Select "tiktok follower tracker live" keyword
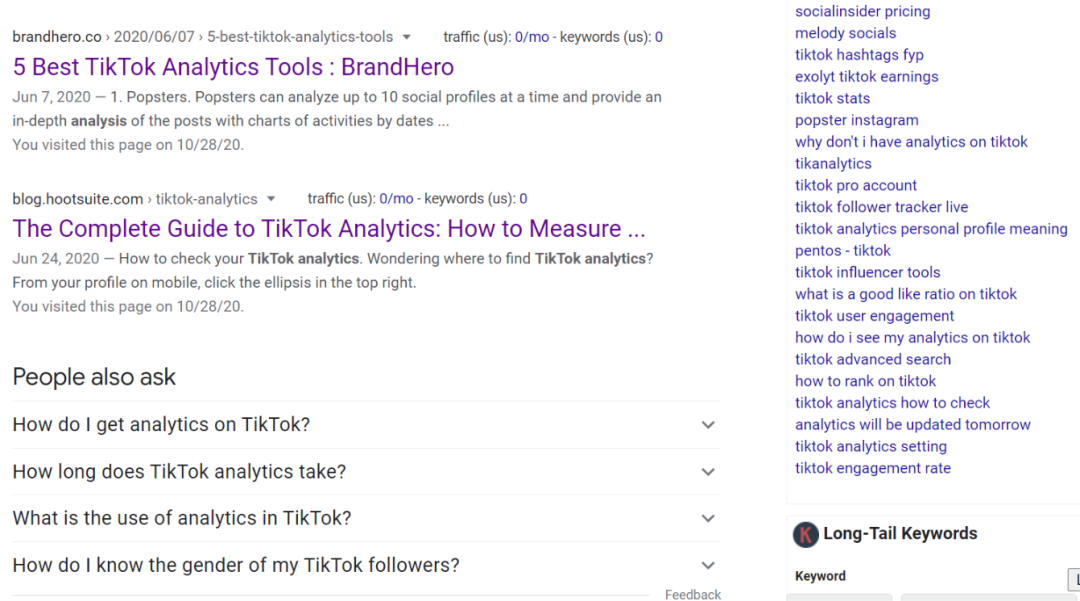Viewport: 1080px width, 601px height. [881, 207]
